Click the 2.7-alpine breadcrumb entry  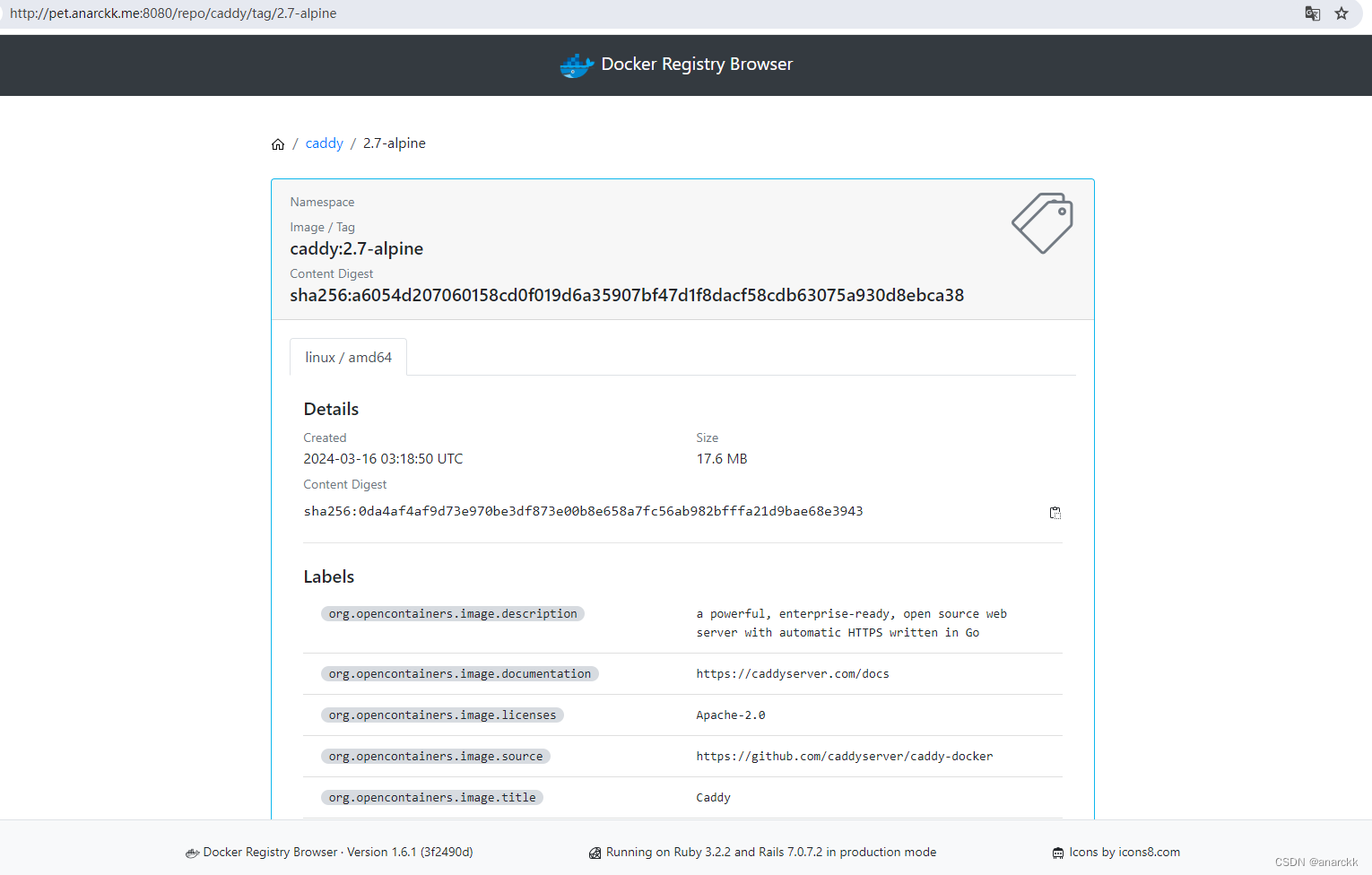click(394, 143)
